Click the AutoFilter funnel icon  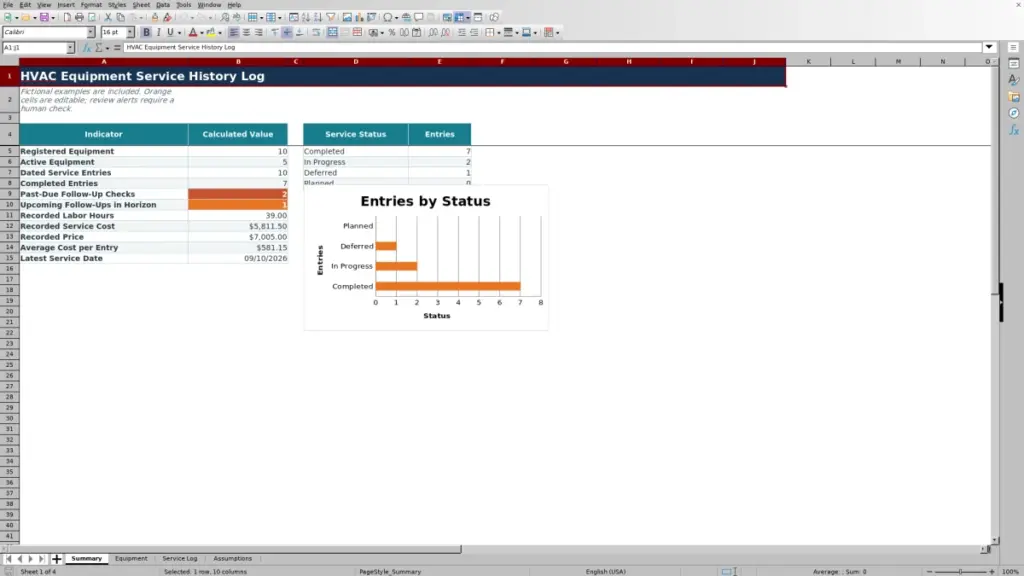pos(330,18)
